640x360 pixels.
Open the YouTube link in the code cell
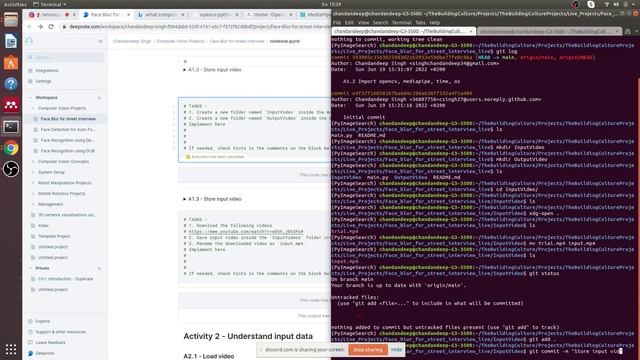tap(246, 231)
